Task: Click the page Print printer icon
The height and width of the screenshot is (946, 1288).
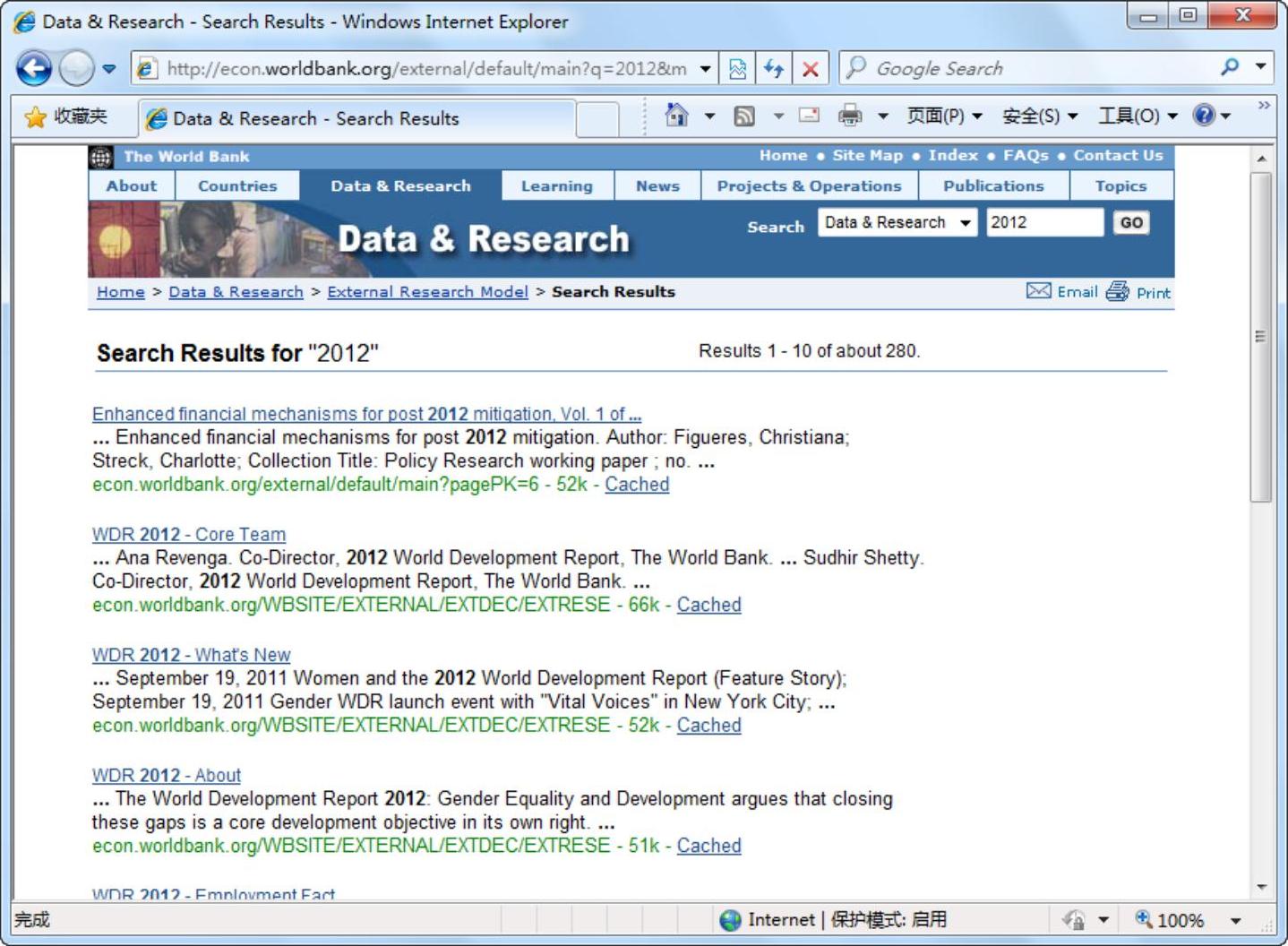Action: coord(1117,291)
